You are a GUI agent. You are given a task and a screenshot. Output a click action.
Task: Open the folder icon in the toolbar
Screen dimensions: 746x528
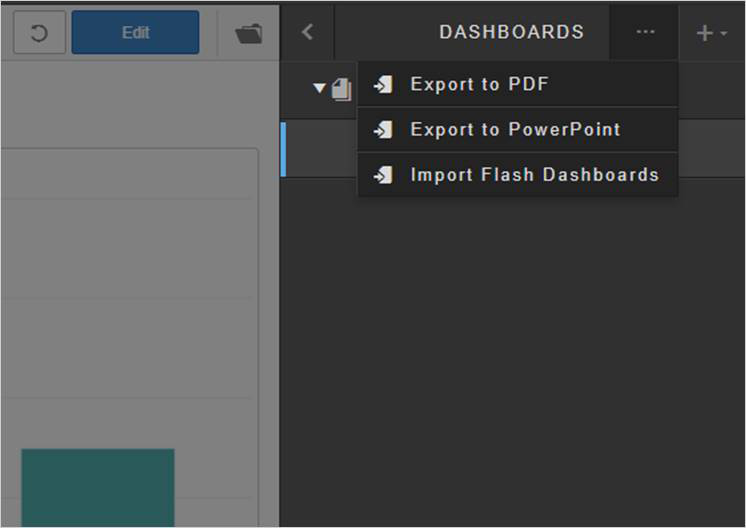(x=248, y=33)
